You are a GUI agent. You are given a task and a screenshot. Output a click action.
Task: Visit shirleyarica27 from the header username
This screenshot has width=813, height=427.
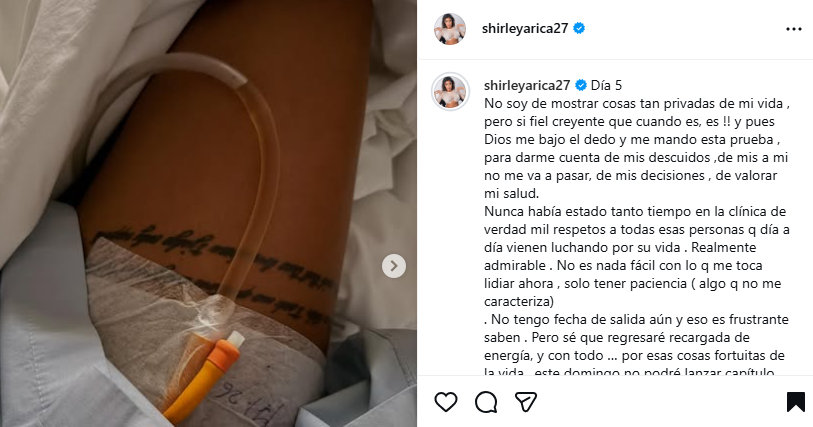[x=525, y=29]
